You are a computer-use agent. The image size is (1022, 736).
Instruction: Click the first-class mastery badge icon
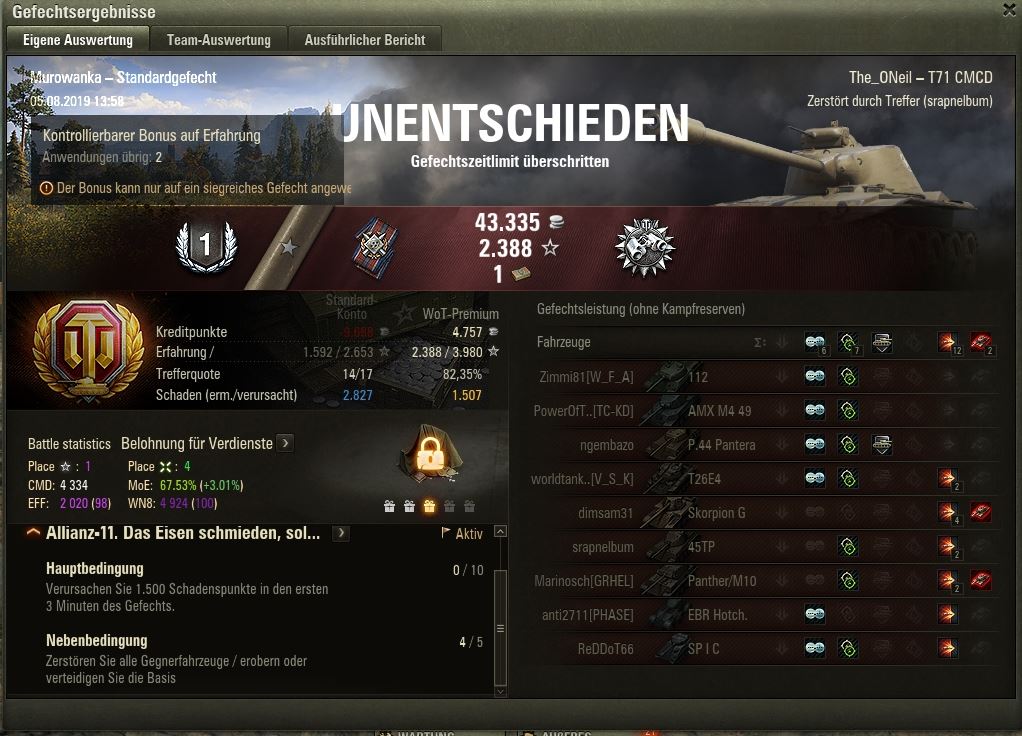coord(206,246)
